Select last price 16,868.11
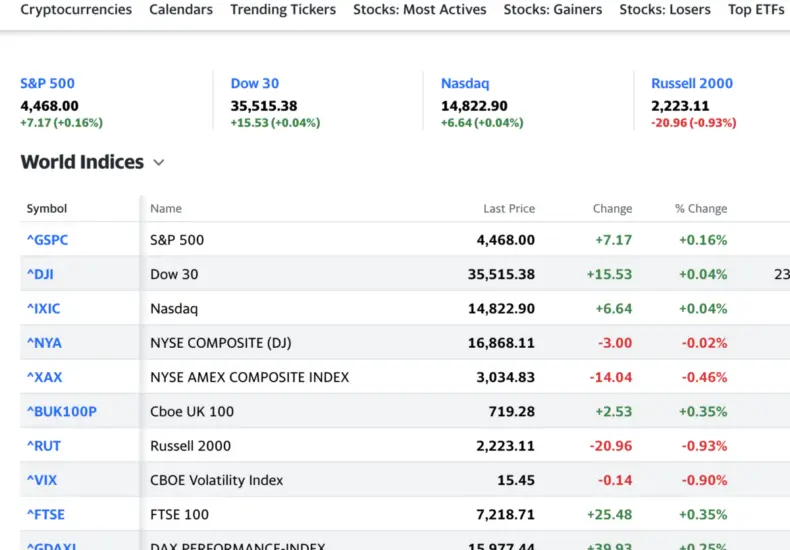790x550 pixels. (501, 342)
